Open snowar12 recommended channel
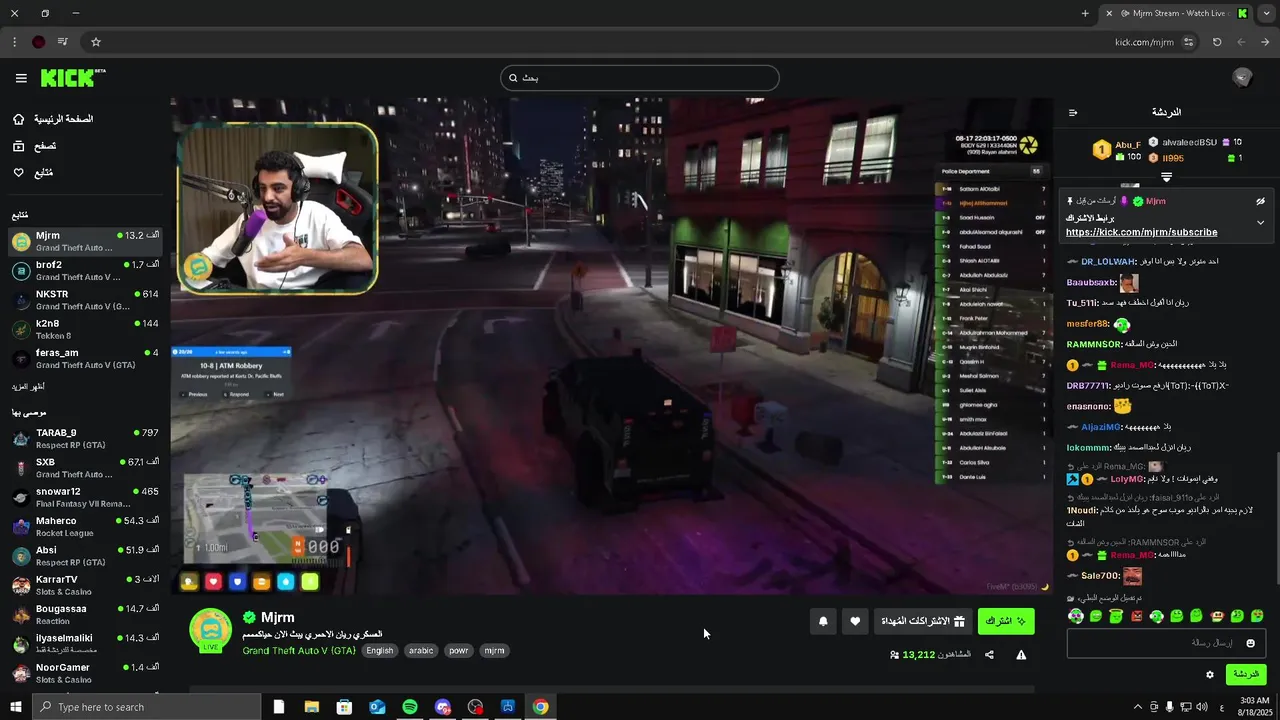The image size is (1280, 720). [x=85, y=497]
